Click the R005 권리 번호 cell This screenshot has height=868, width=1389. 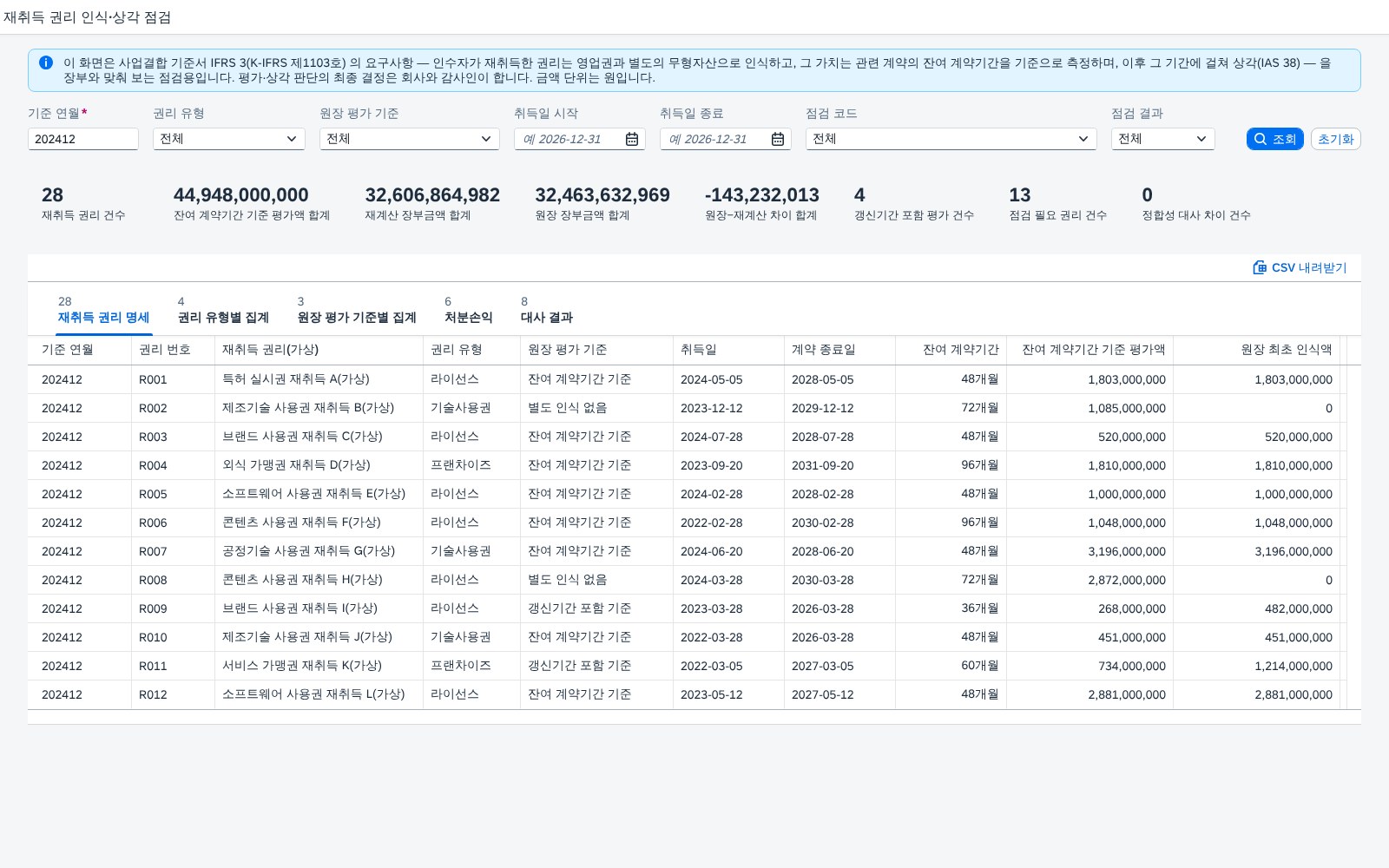pyautogui.click(x=173, y=494)
